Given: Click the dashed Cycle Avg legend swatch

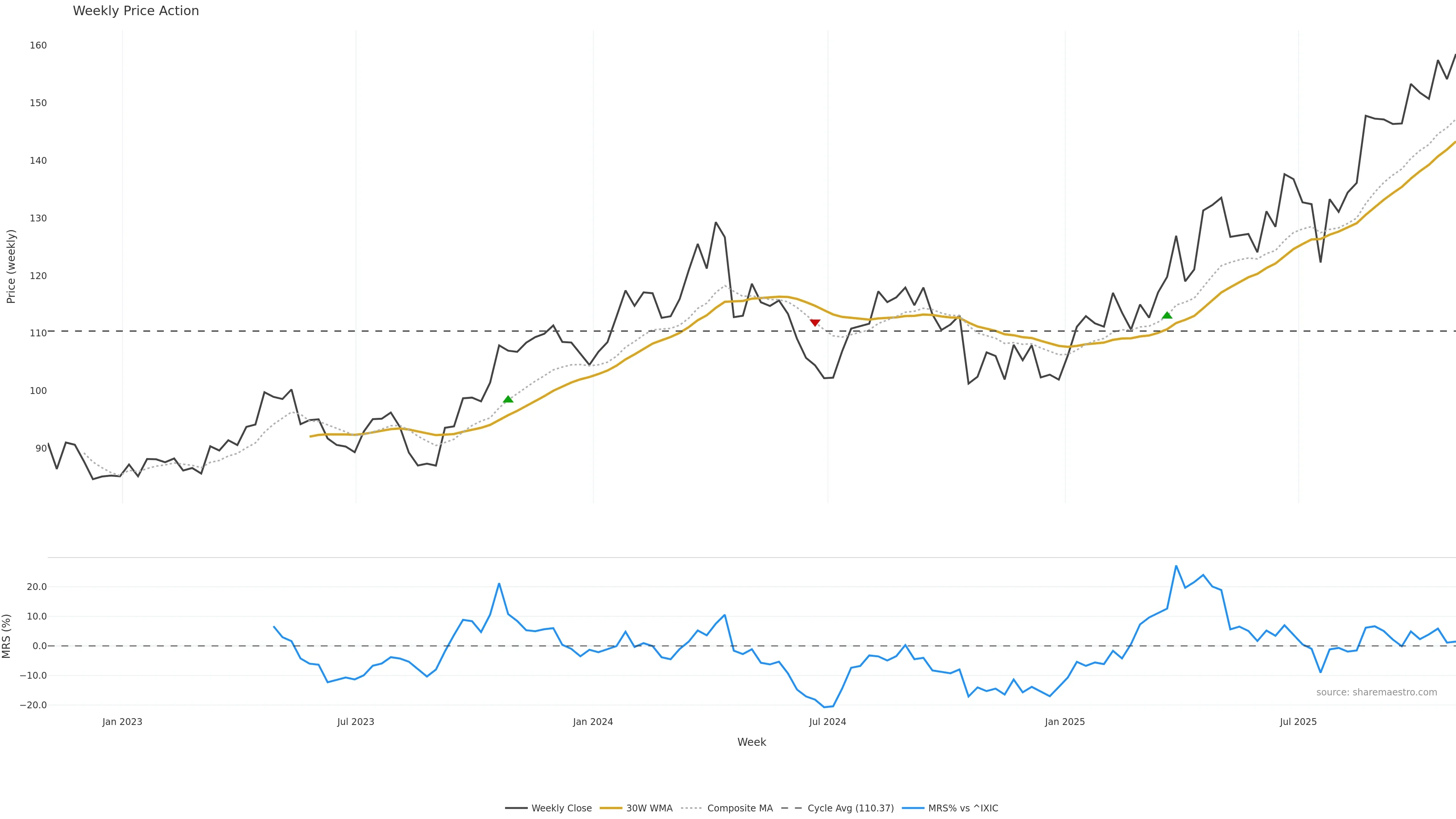Looking at the screenshot, I should point(791,808).
